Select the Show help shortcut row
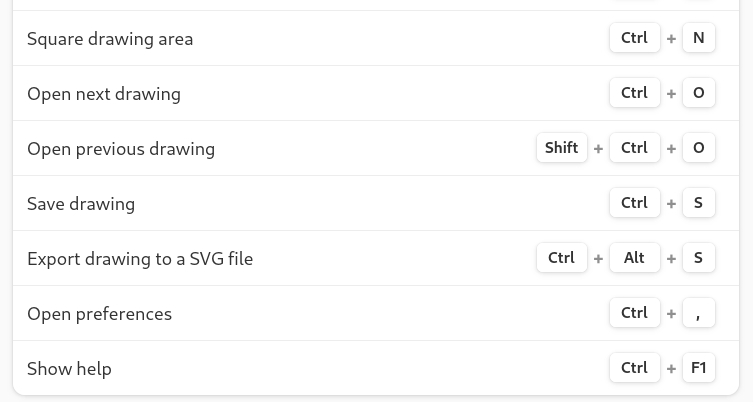The width and height of the screenshot is (753, 402). point(376,368)
